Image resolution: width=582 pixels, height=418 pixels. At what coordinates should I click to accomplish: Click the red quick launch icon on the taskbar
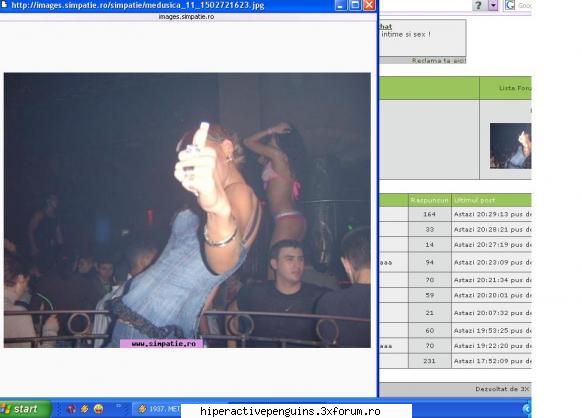coord(71,409)
